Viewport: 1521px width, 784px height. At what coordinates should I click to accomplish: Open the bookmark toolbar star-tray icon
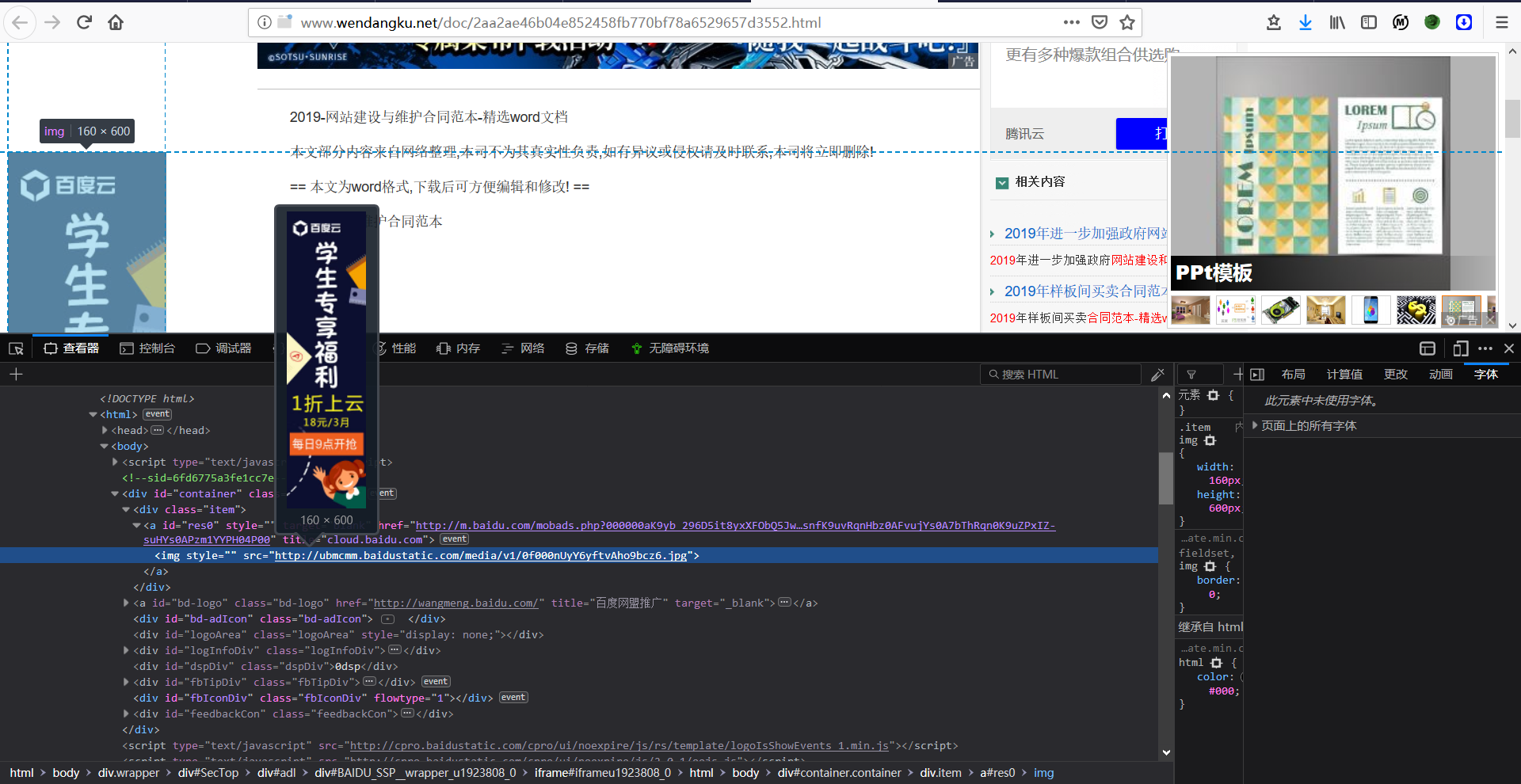[1274, 22]
